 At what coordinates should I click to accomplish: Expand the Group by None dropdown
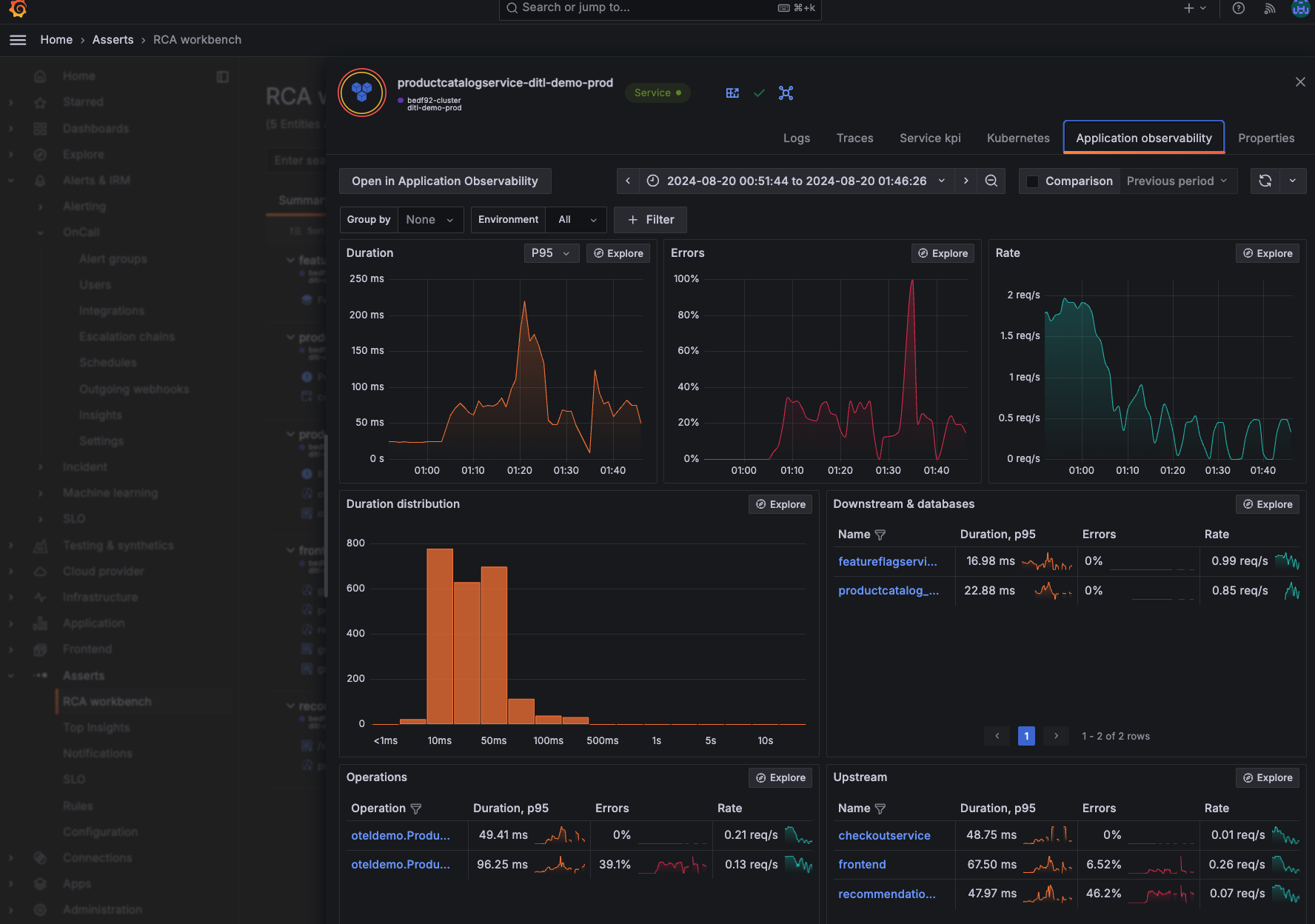pyautogui.click(x=430, y=219)
